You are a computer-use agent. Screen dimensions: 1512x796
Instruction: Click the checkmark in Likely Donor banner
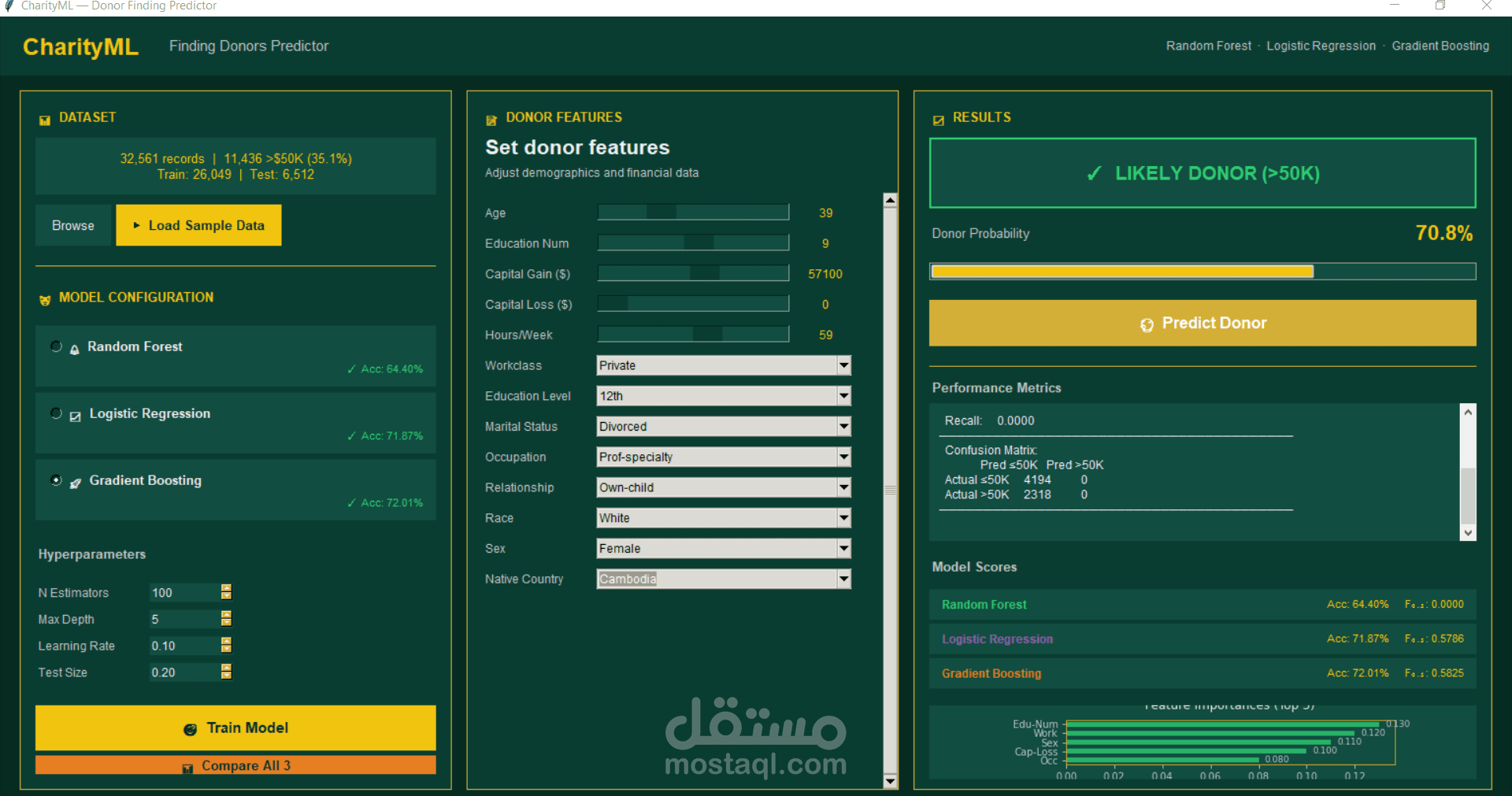1094,173
